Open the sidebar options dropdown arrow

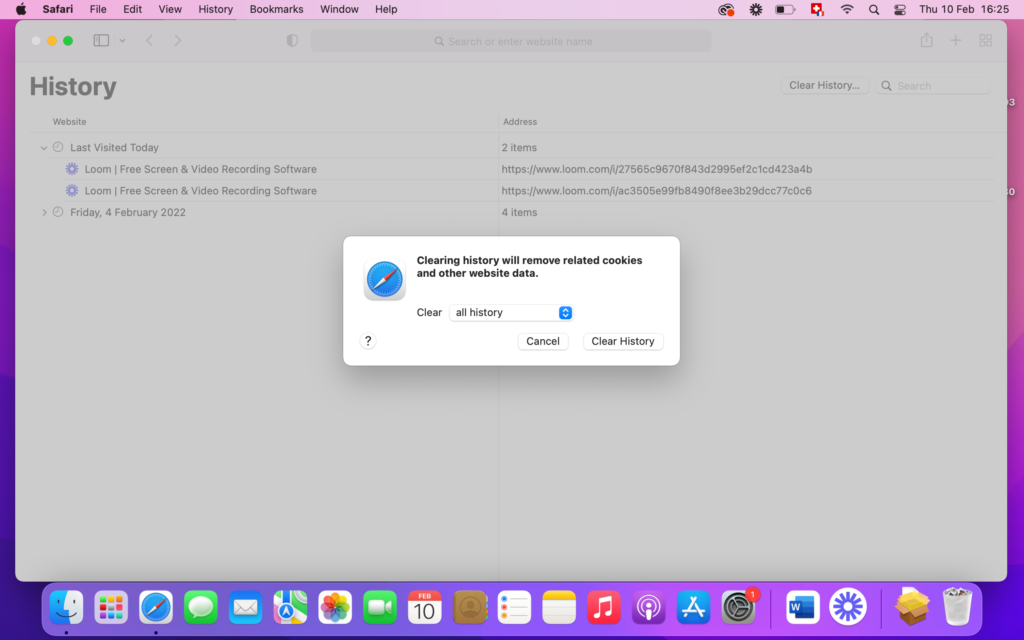coord(122,41)
